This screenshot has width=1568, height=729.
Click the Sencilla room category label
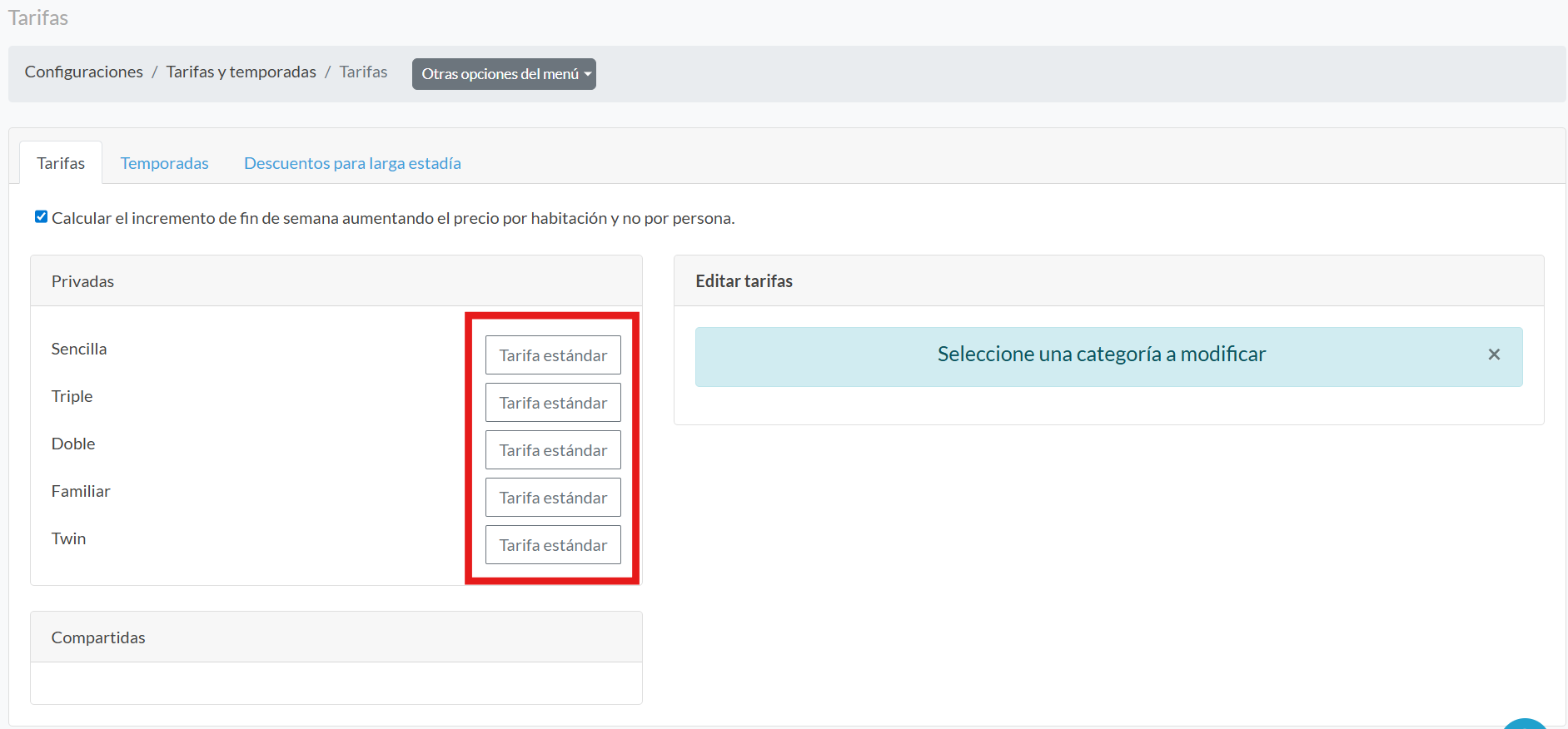[x=79, y=349]
